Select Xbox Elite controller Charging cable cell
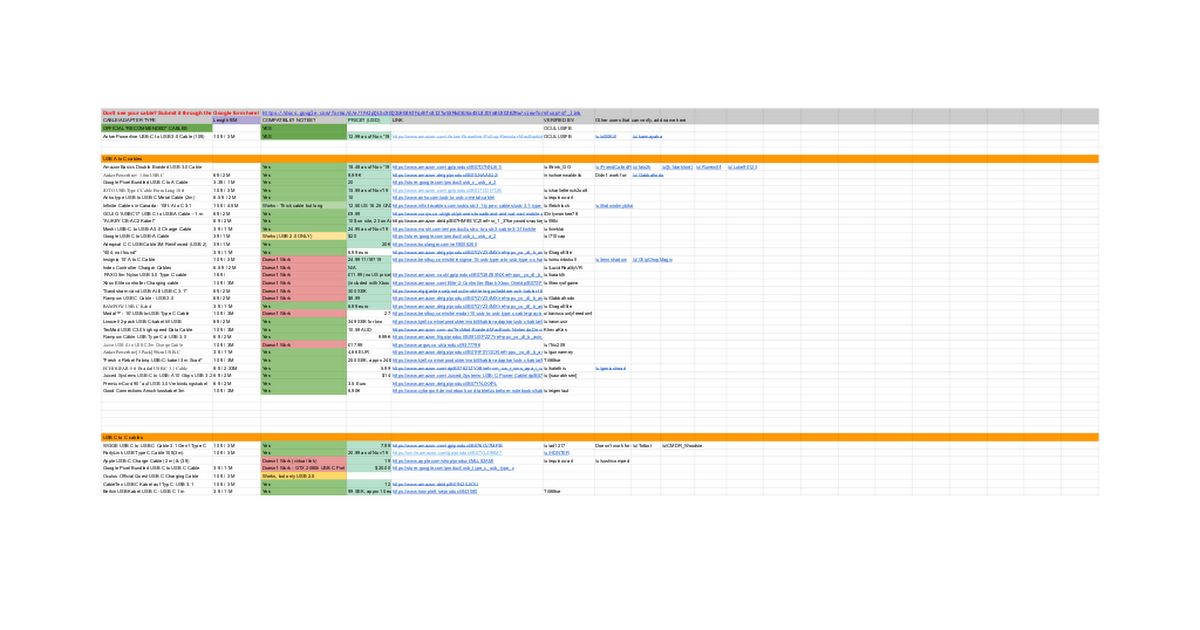 click(x=156, y=283)
